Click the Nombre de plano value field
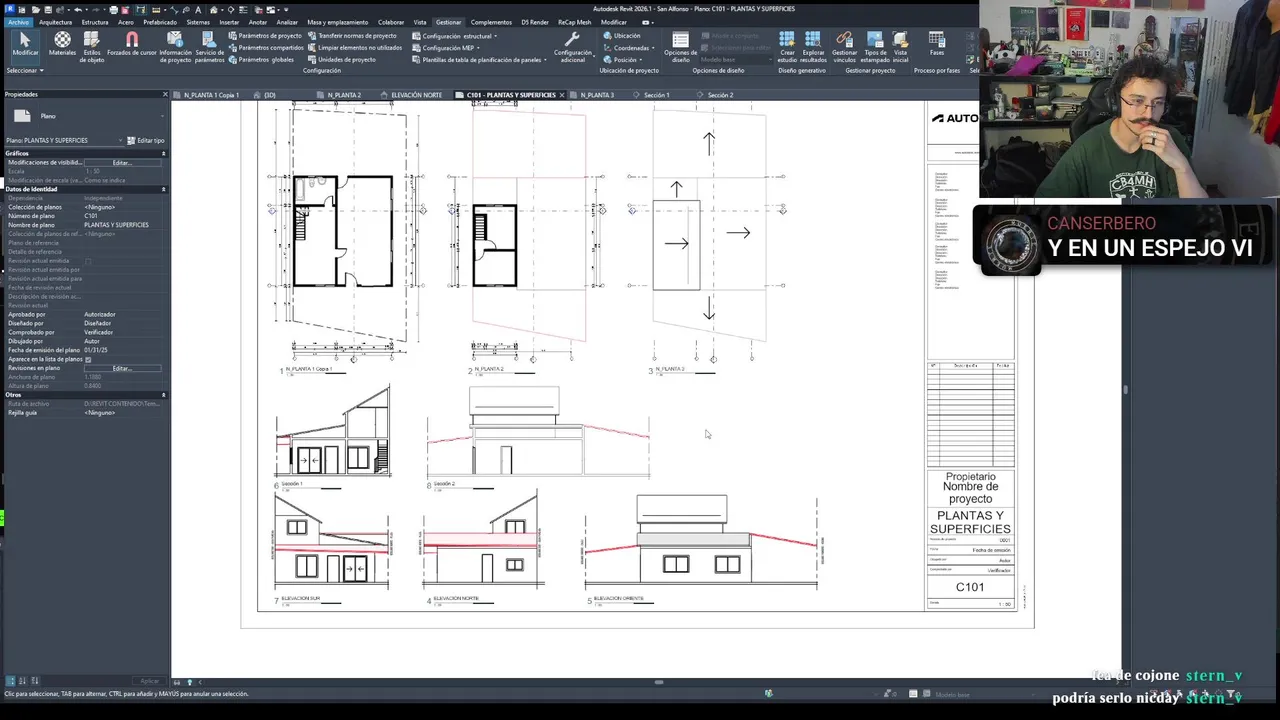1280x720 pixels. pyautogui.click(x=122, y=225)
